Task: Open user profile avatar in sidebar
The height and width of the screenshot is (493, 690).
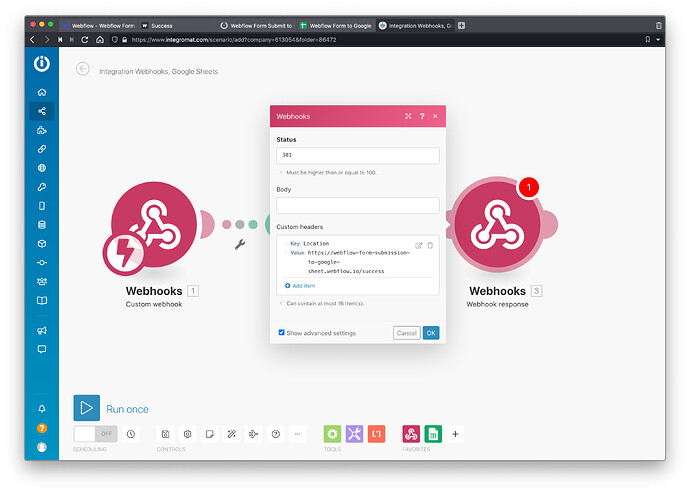Action: [42, 447]
